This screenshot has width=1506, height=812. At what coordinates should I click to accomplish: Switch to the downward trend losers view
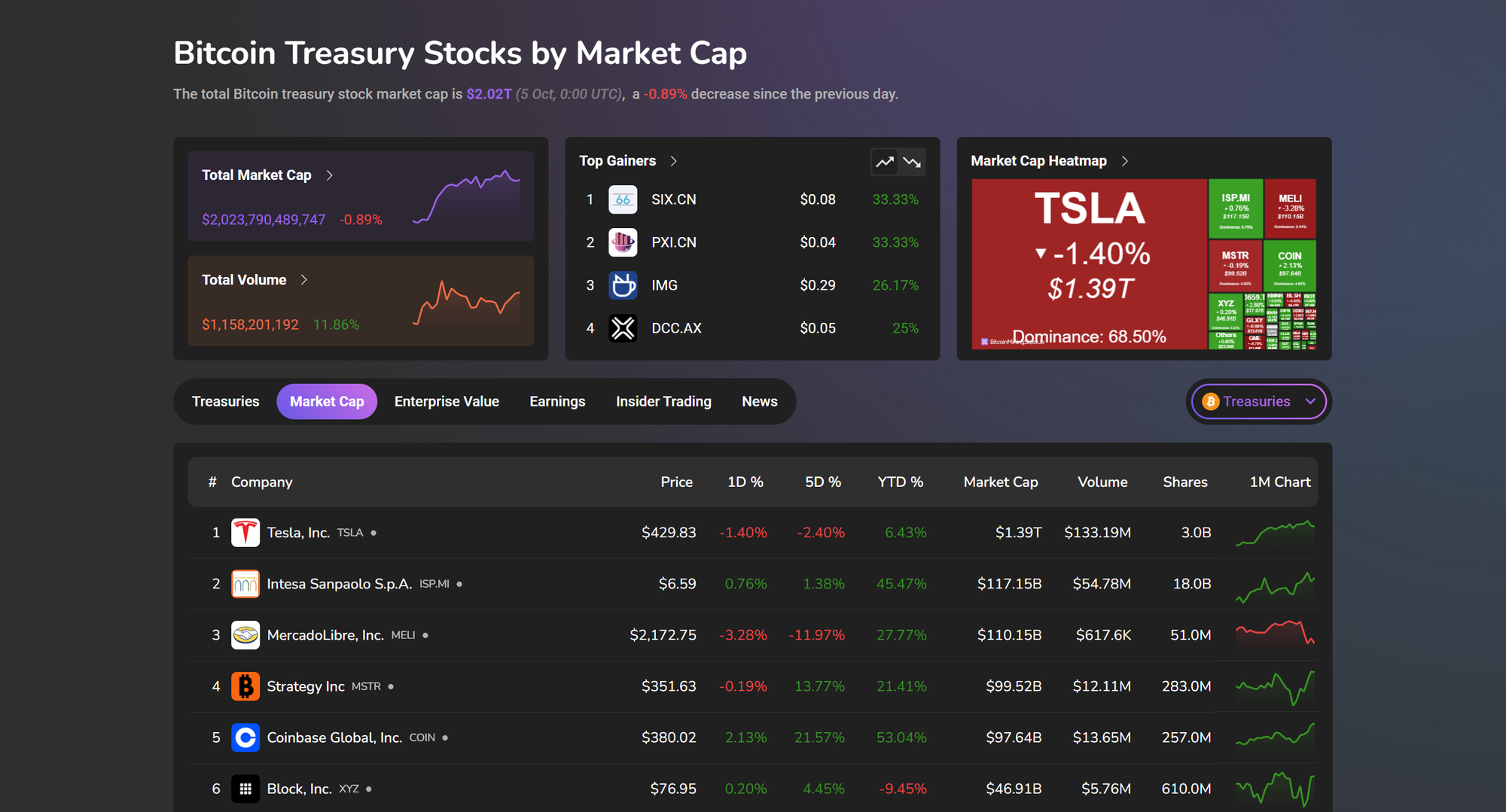pos(912,162)
